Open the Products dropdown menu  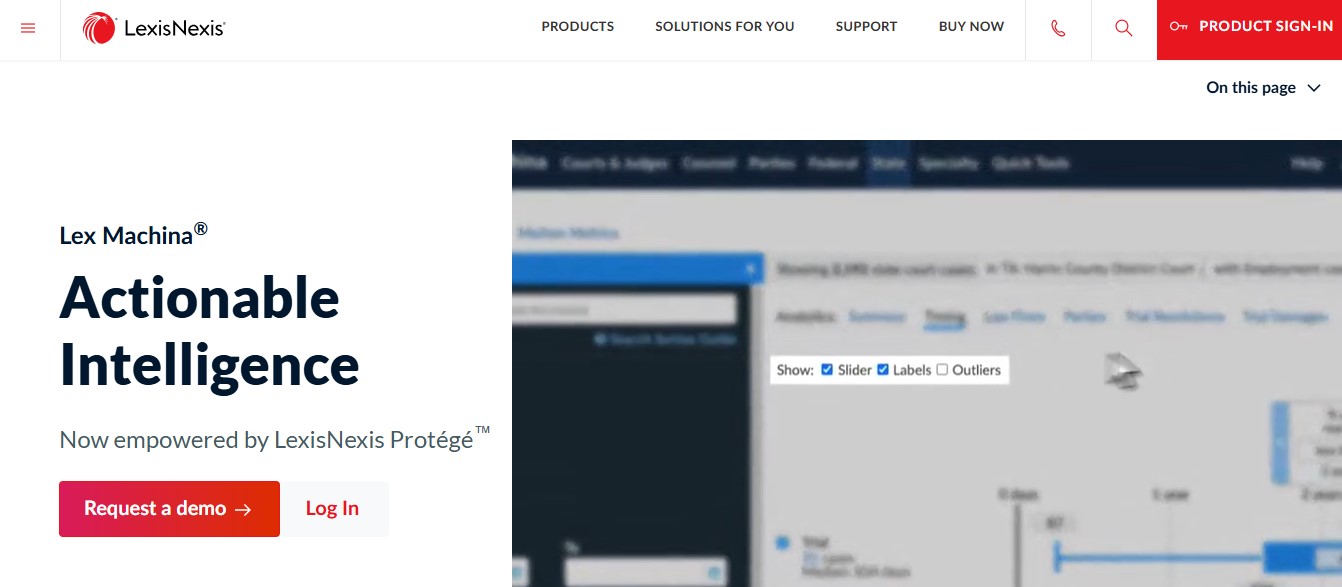pyautogui.click(x=577, y=27)
